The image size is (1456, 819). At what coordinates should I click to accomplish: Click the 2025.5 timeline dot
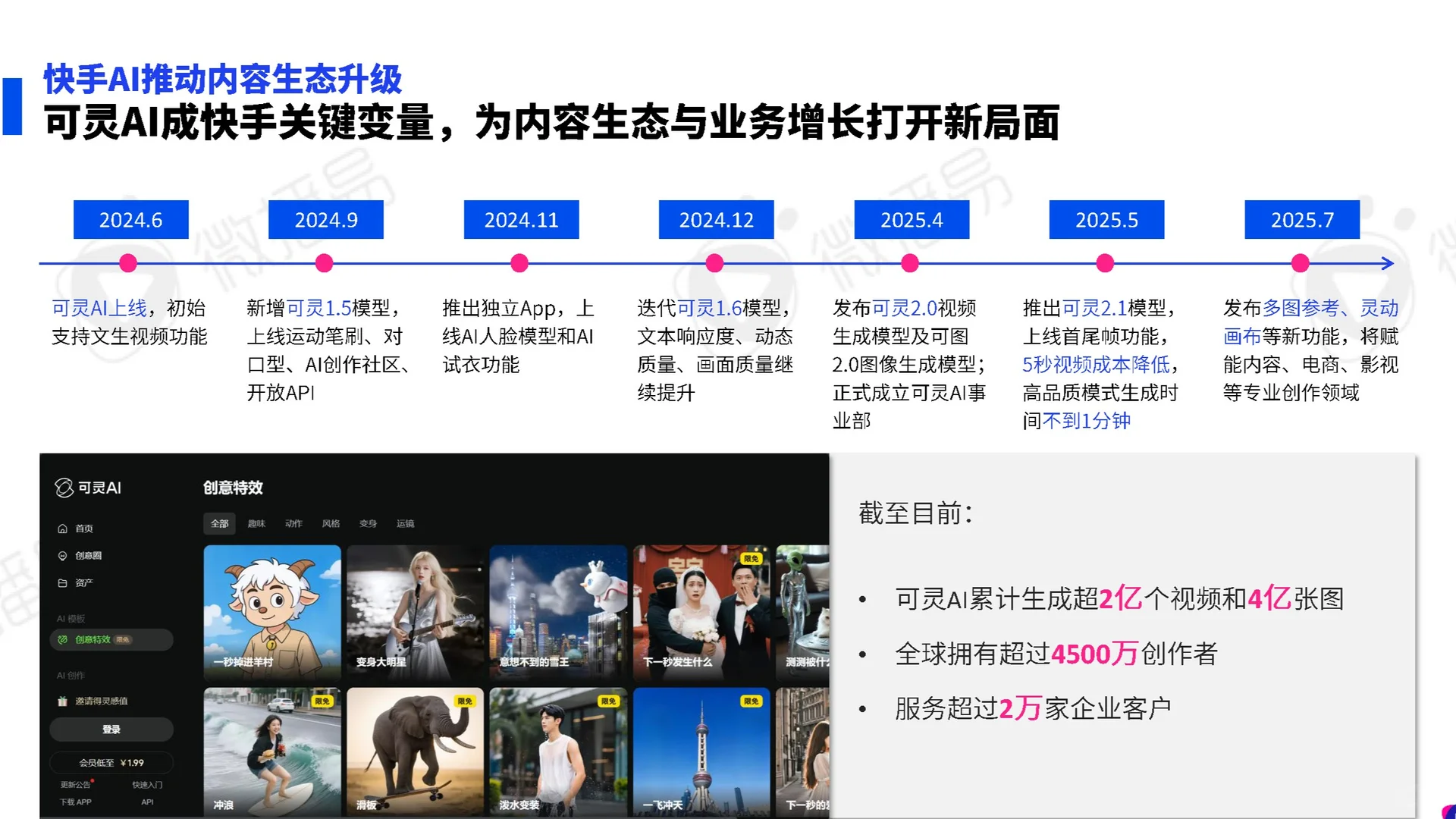coord(1105,263)
